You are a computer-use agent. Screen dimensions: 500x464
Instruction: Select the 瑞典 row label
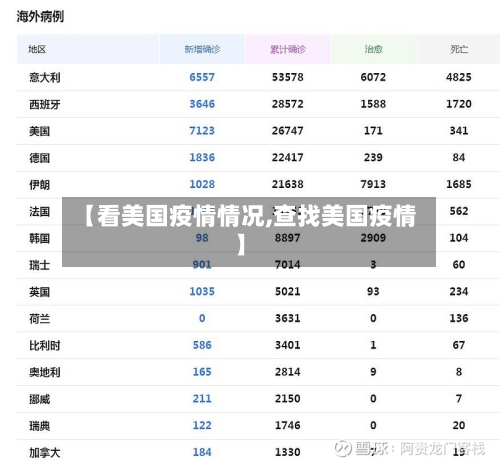point(39,426)
